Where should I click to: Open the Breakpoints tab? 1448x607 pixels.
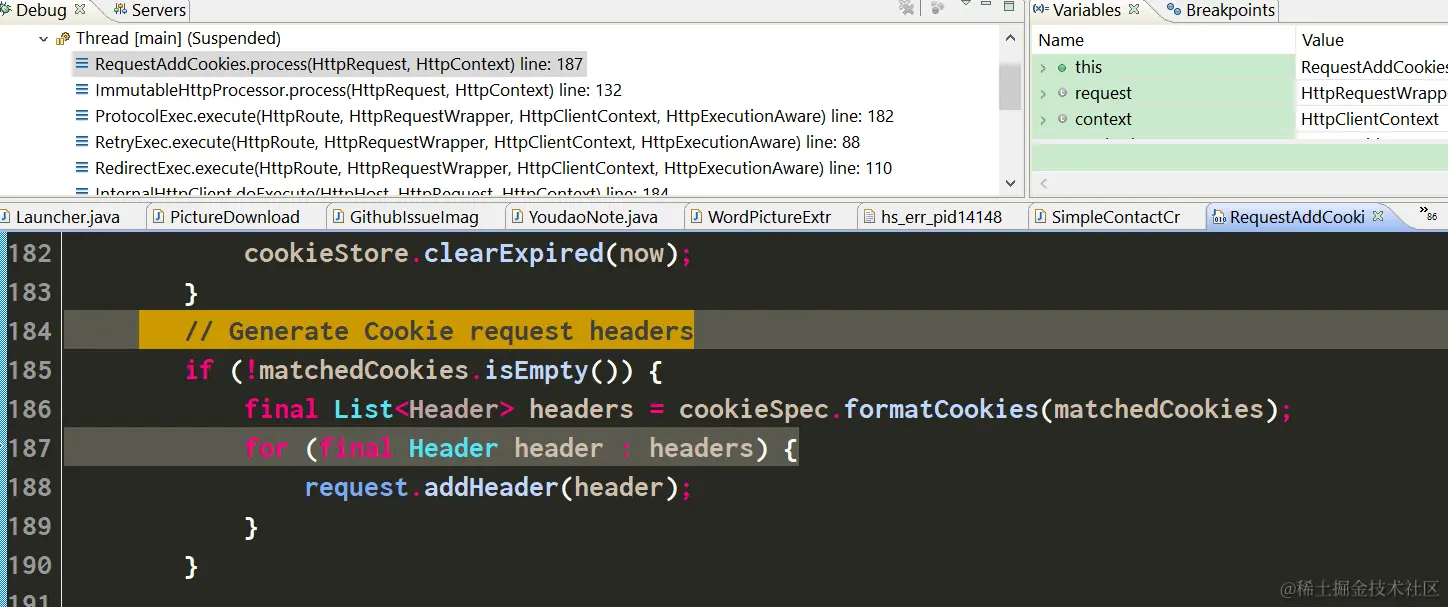coord(1221,10)
